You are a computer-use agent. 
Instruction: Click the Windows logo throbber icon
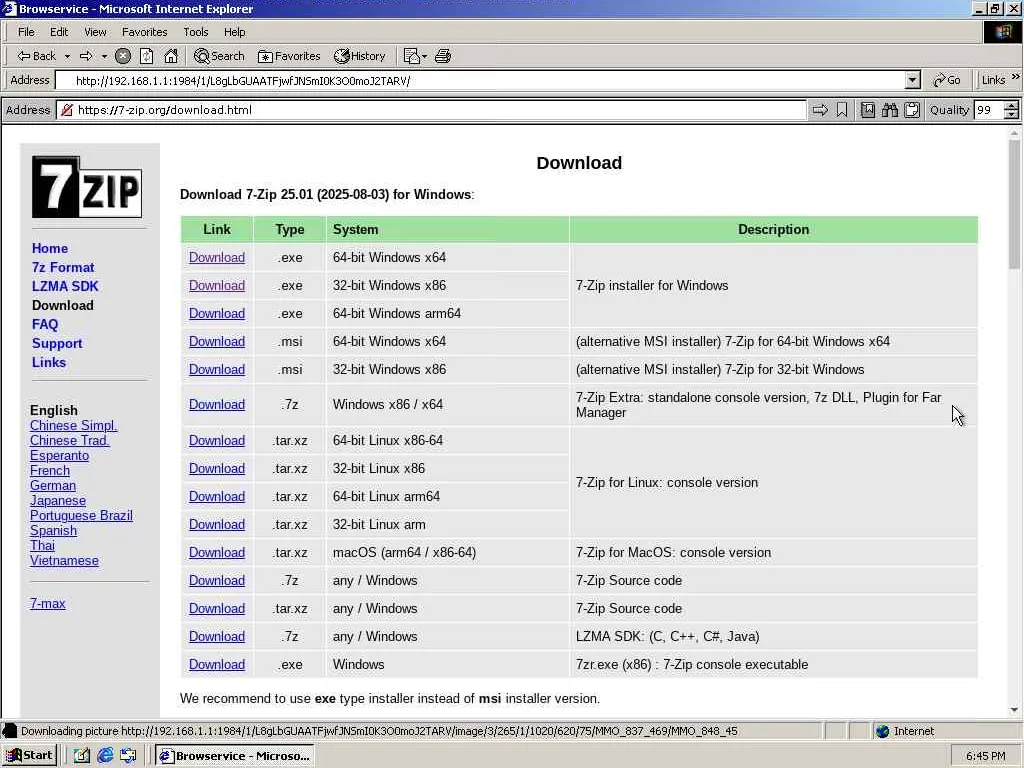tap(1003, 32)
